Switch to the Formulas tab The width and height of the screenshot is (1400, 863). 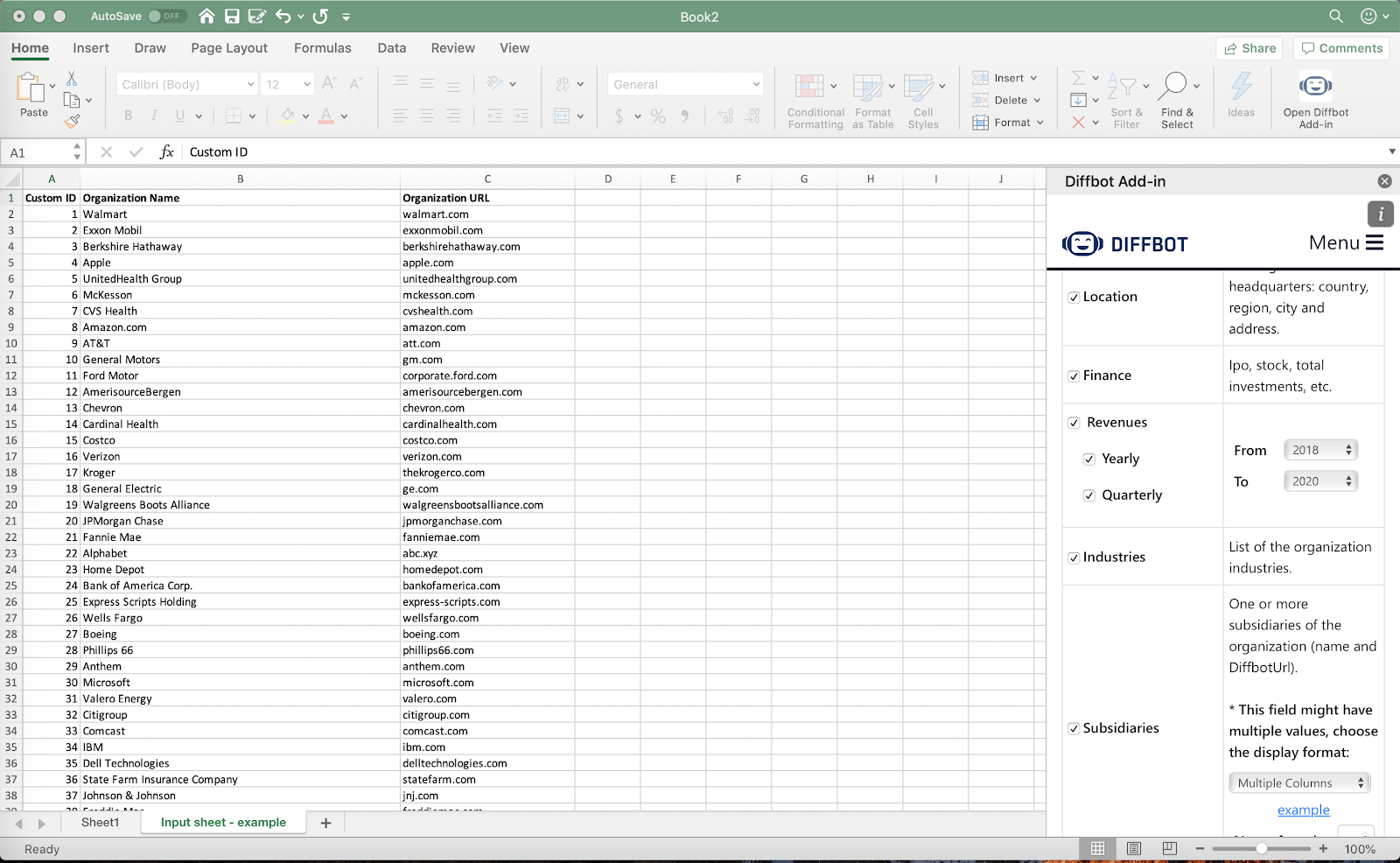click(x=323, y=48)
